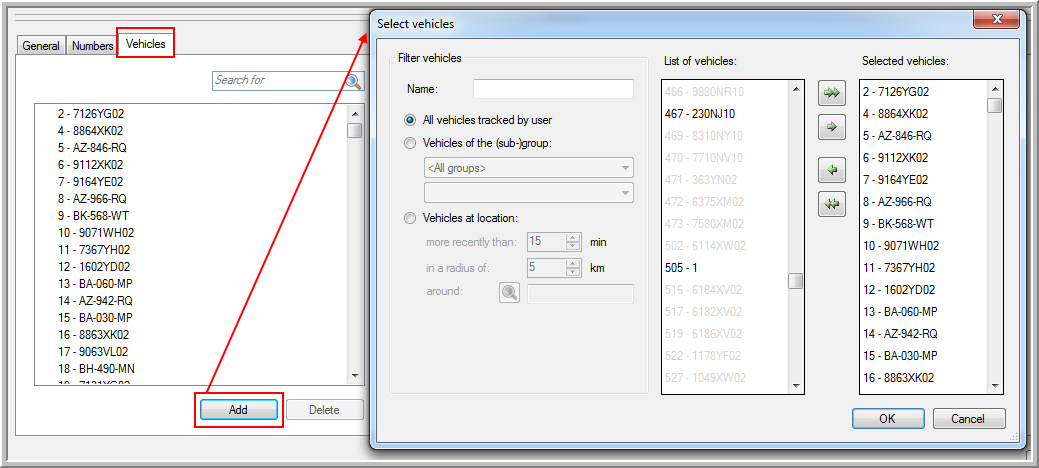Click the radius km spinner arrows

(573, 267)
